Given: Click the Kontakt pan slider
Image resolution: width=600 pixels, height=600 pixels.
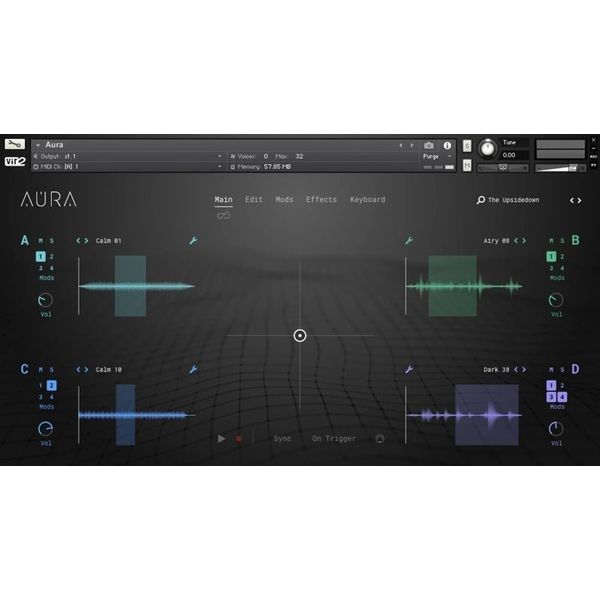Looking at the screenshot, I should point(503,168).
